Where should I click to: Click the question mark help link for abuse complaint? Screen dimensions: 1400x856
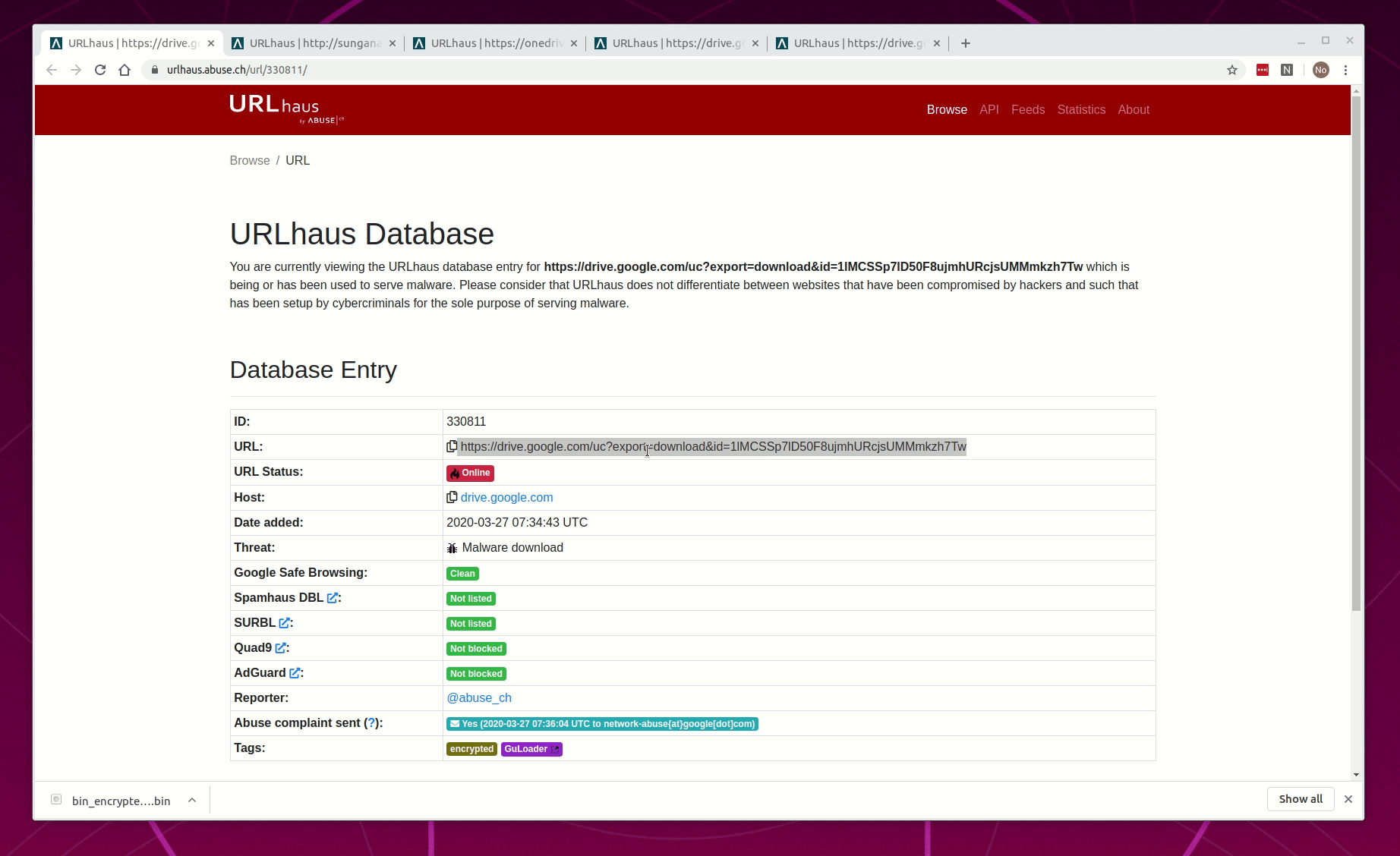click(x=371, y=723)
